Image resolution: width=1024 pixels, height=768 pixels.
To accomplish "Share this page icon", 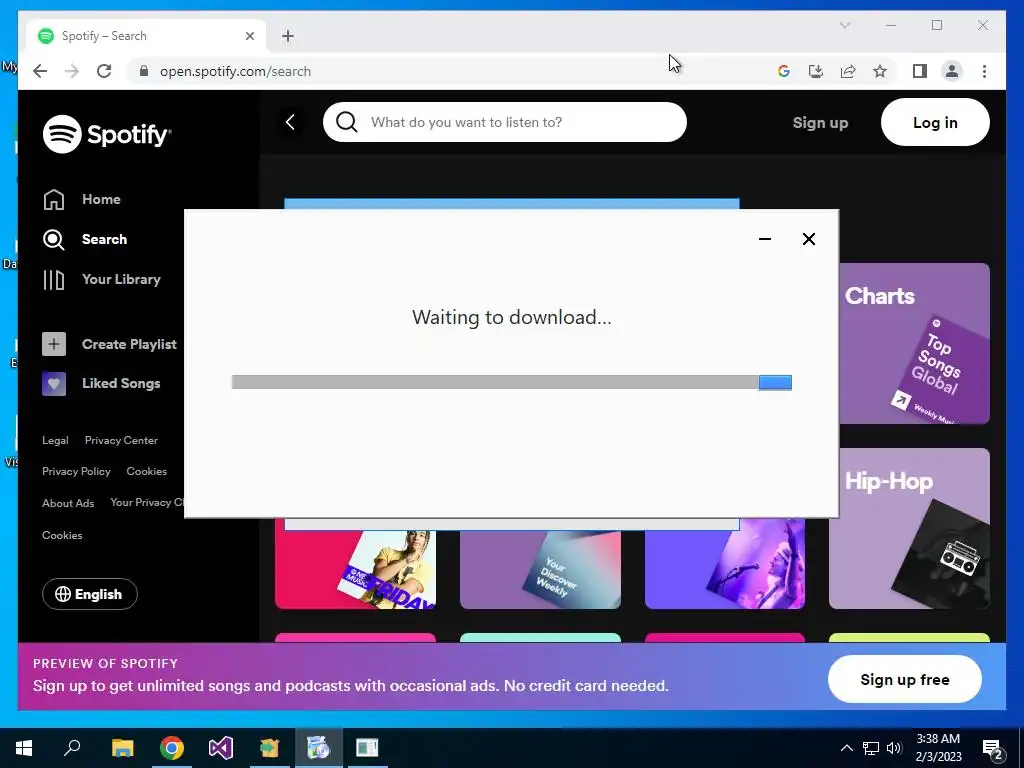I will (x=848, y=71).
